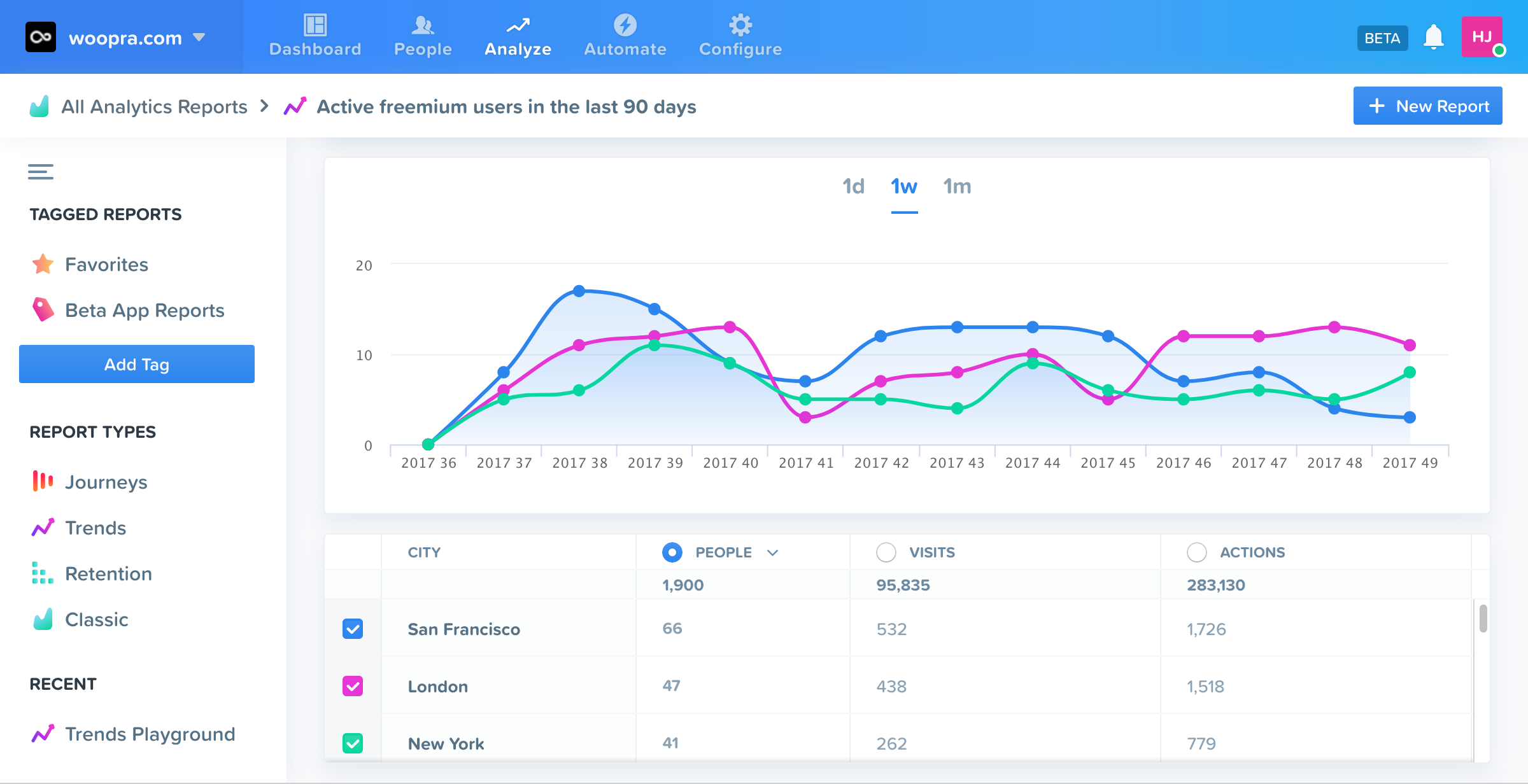
Task: Open the HJ user avatar
Action: click(1482, 37)
